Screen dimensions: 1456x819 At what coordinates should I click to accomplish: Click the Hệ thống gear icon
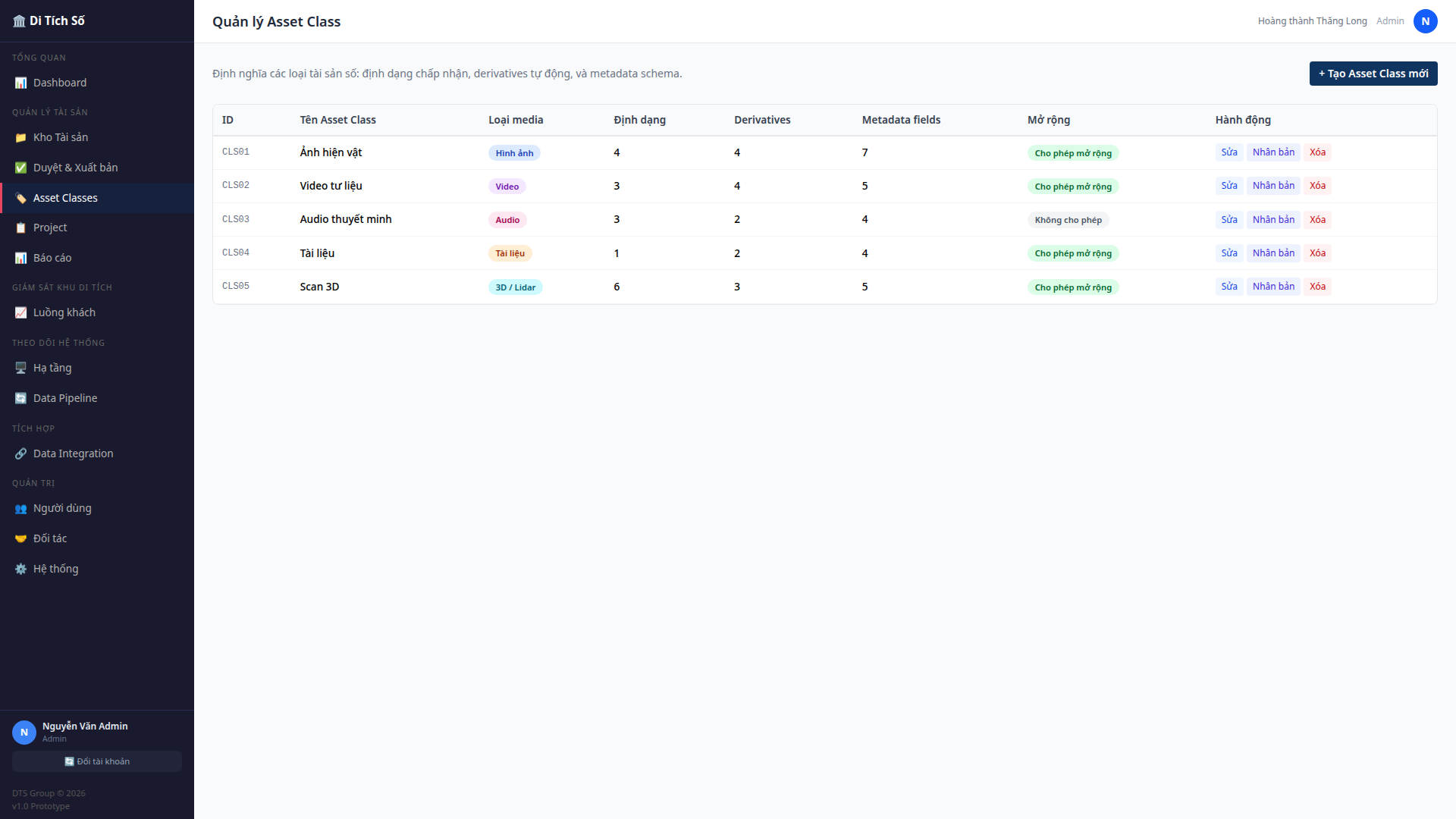point(20,569)
